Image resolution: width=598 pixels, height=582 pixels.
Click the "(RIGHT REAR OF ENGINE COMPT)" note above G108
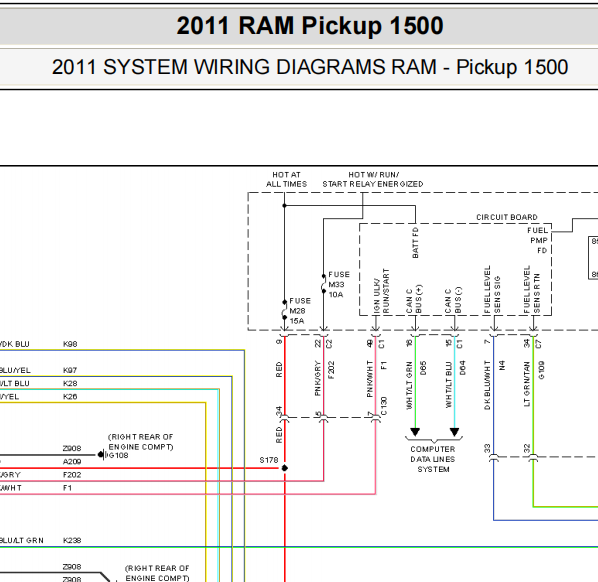click(x=140, y=442)
